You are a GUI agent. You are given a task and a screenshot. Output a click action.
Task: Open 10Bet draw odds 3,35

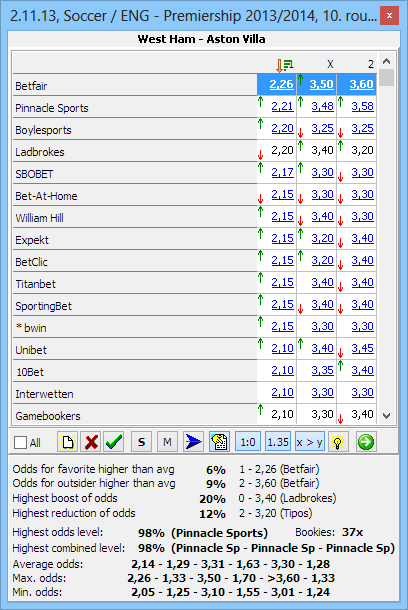[x=322, y=370]
